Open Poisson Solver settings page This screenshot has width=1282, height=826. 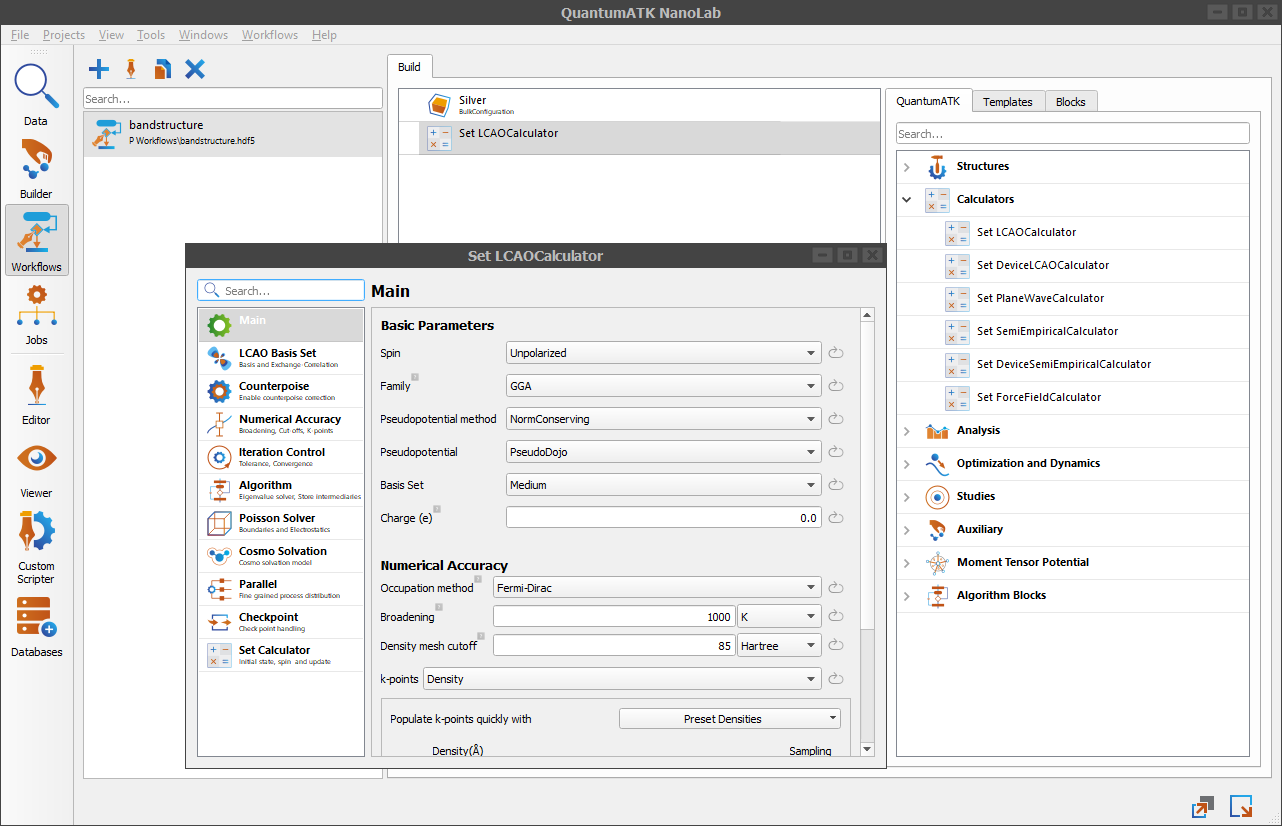pyautogui.click(x=281, y=523)
